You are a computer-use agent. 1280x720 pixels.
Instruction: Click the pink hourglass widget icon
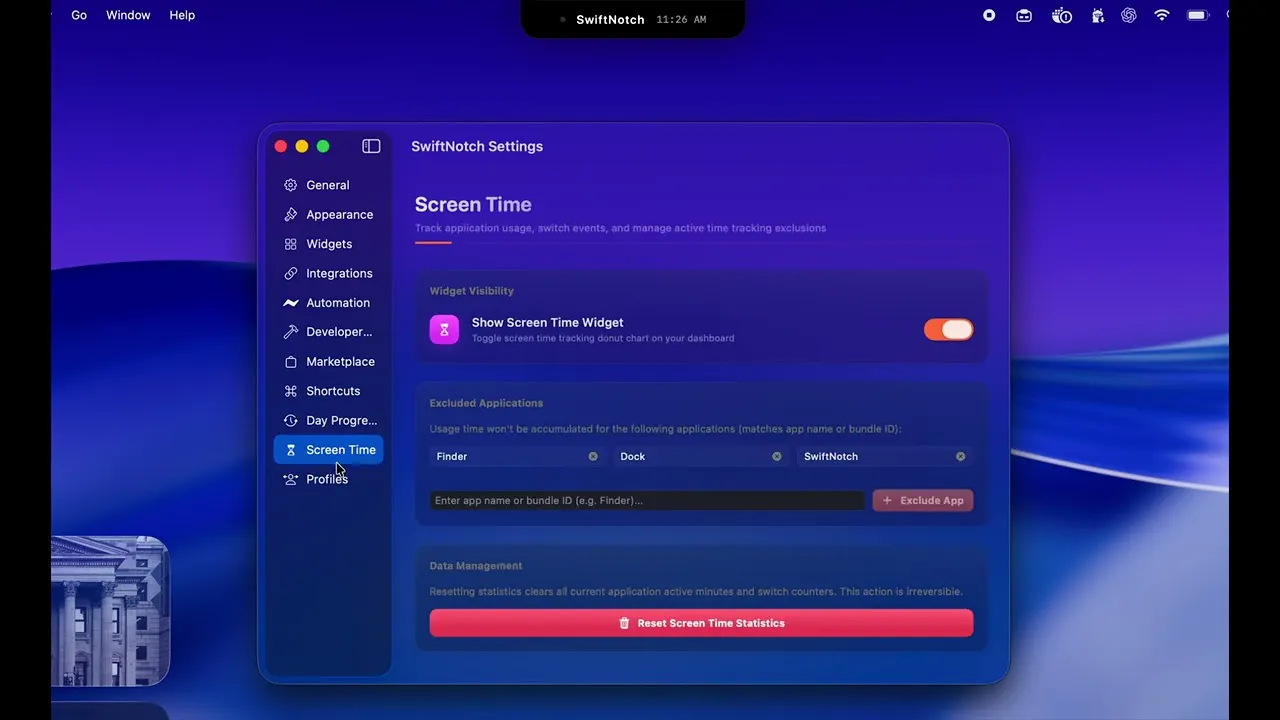[x=444, y=329]
